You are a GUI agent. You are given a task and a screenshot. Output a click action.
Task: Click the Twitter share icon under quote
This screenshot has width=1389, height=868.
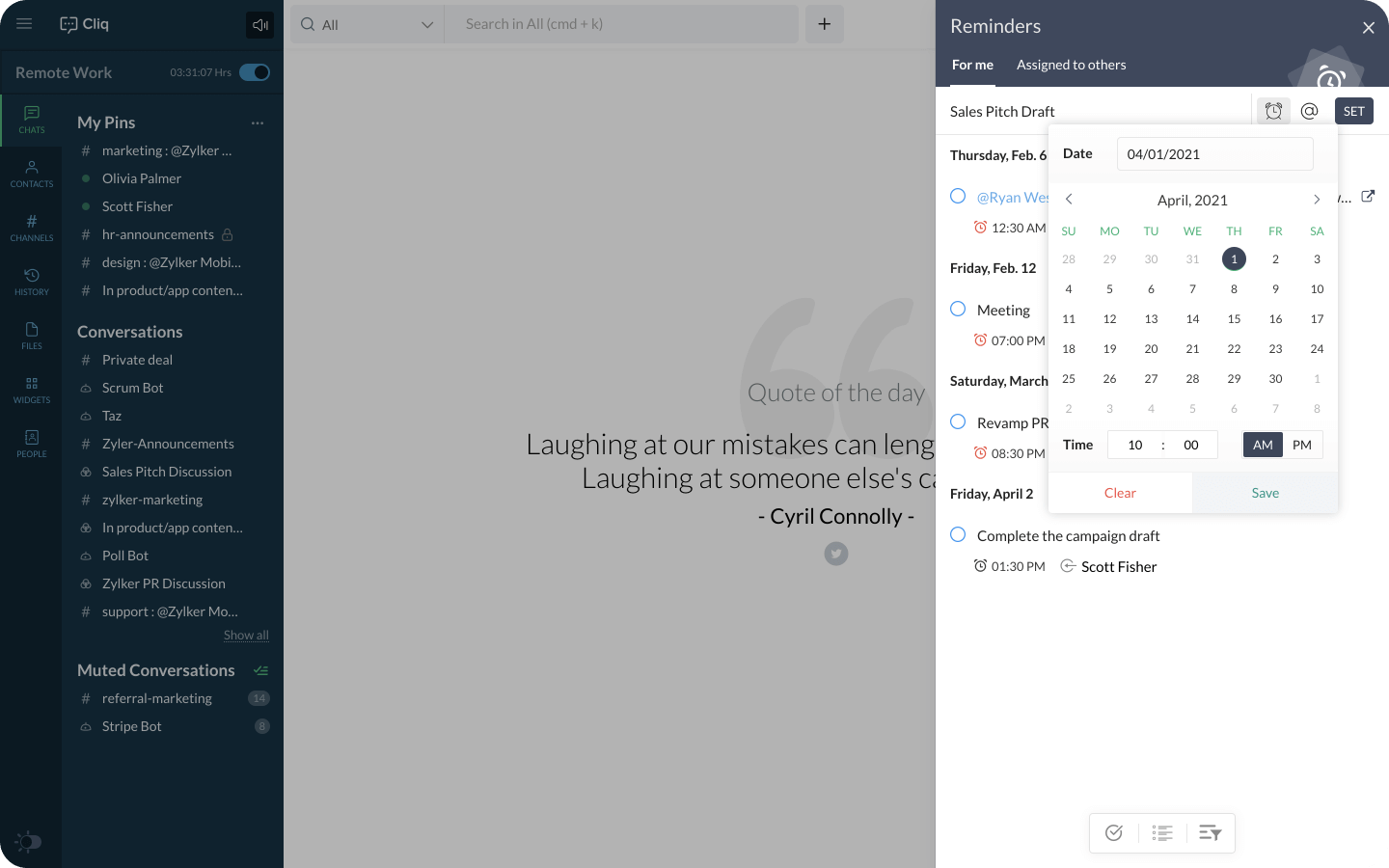(836, 554)
